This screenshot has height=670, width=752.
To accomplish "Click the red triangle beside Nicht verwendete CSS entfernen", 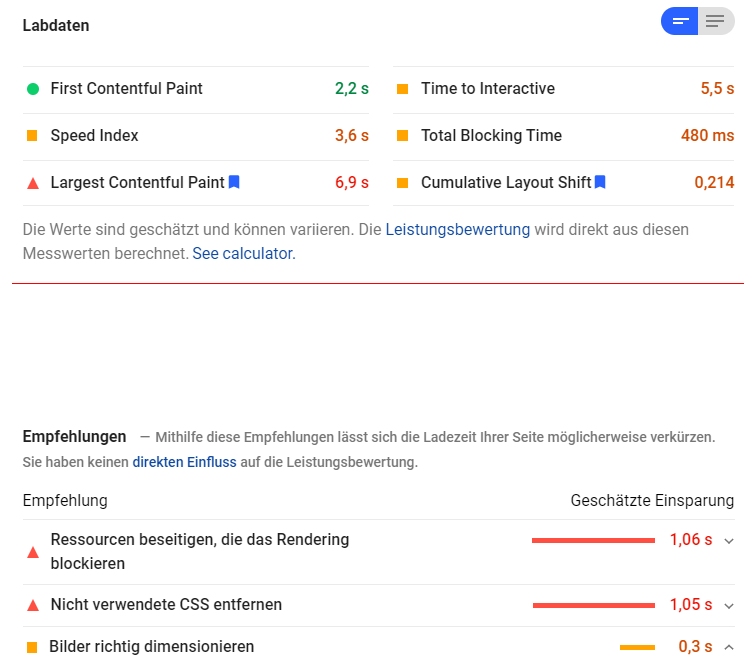I will [x=33, y=605].
